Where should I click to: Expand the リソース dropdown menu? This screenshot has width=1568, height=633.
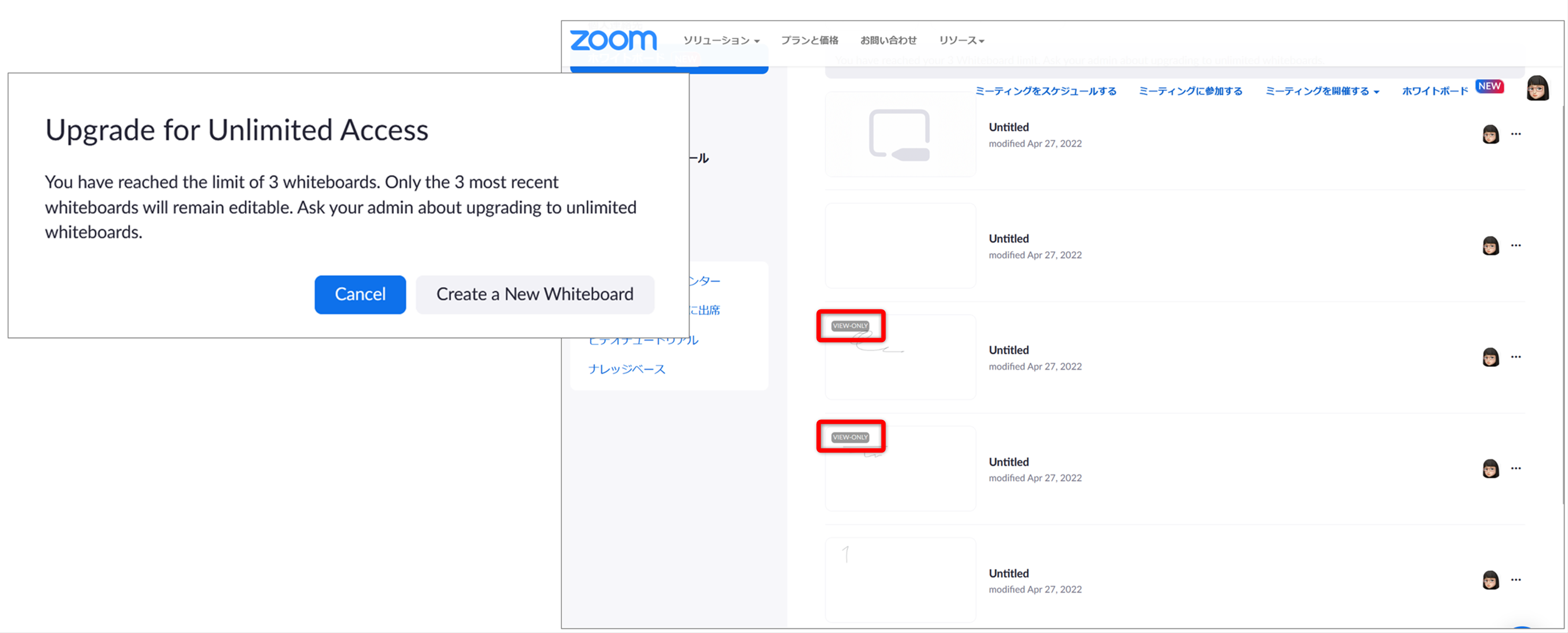[x=961, y=40]
